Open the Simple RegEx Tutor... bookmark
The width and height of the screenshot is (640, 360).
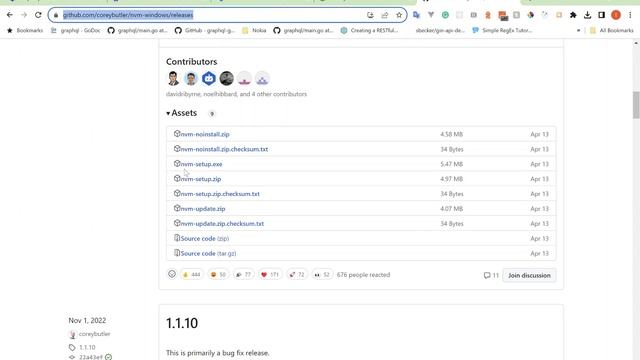pyautogui.click(x=502, y=30)
